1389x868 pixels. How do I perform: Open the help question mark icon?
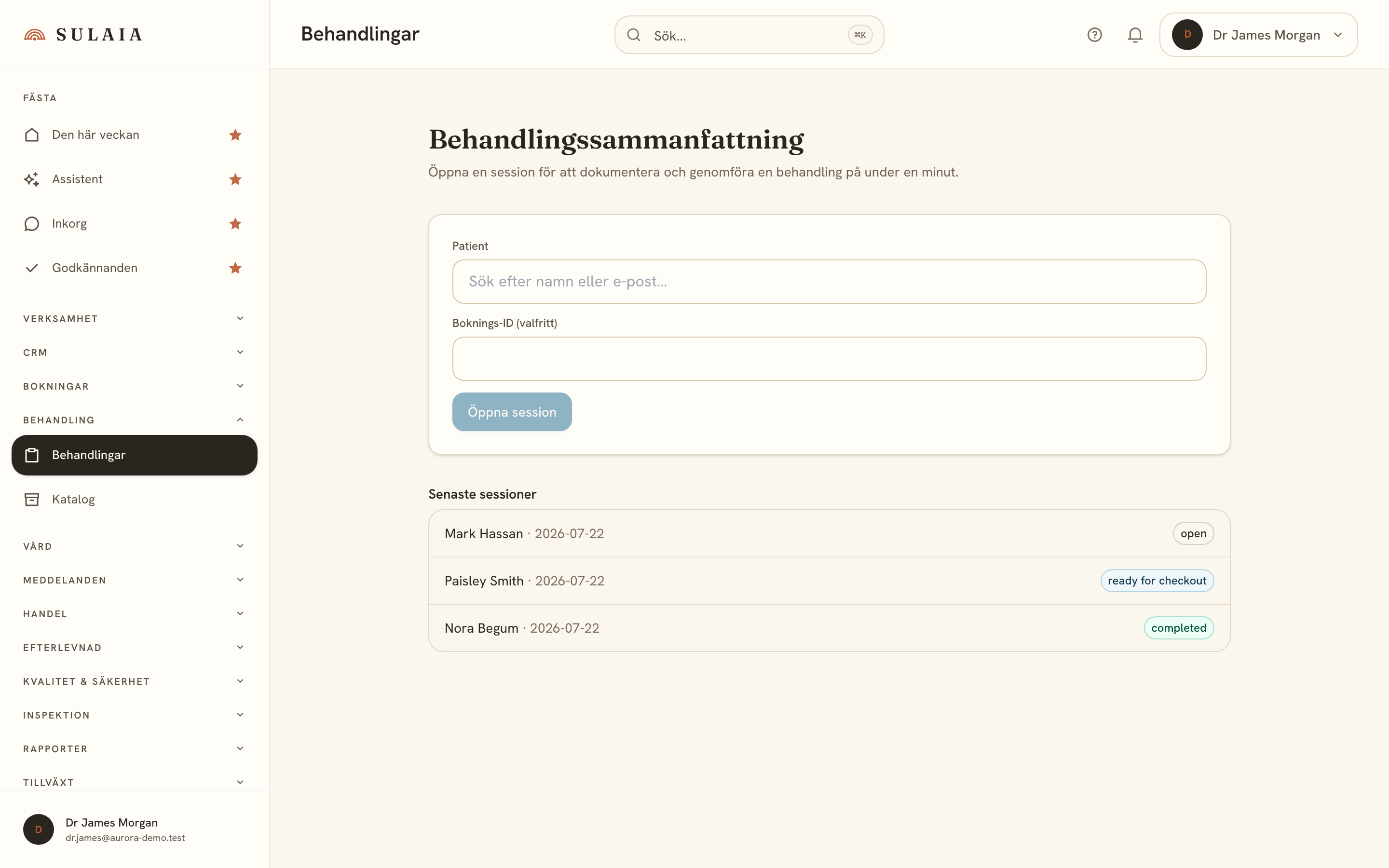[1094, 35]
